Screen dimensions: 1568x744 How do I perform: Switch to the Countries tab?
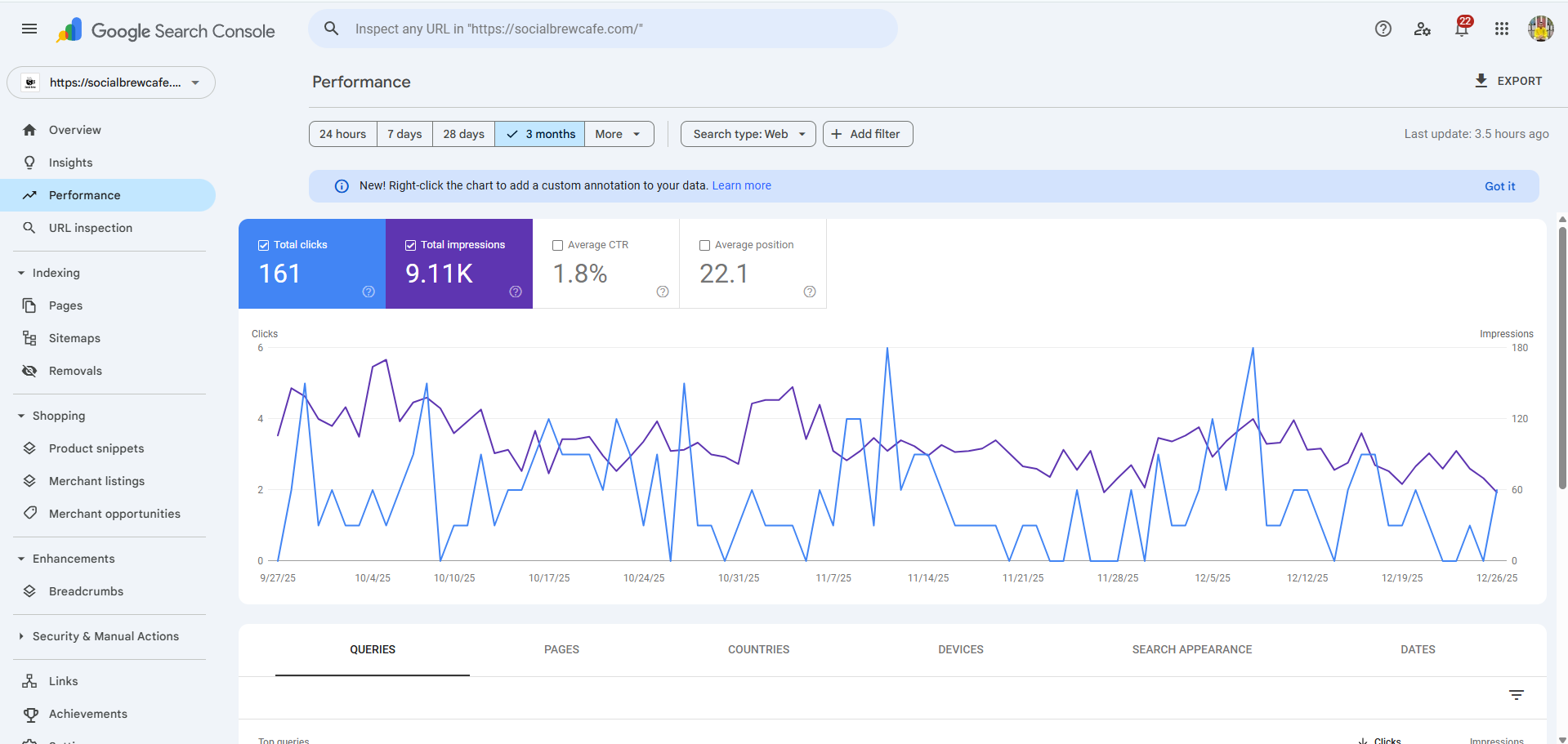click(x=758, y=649)
